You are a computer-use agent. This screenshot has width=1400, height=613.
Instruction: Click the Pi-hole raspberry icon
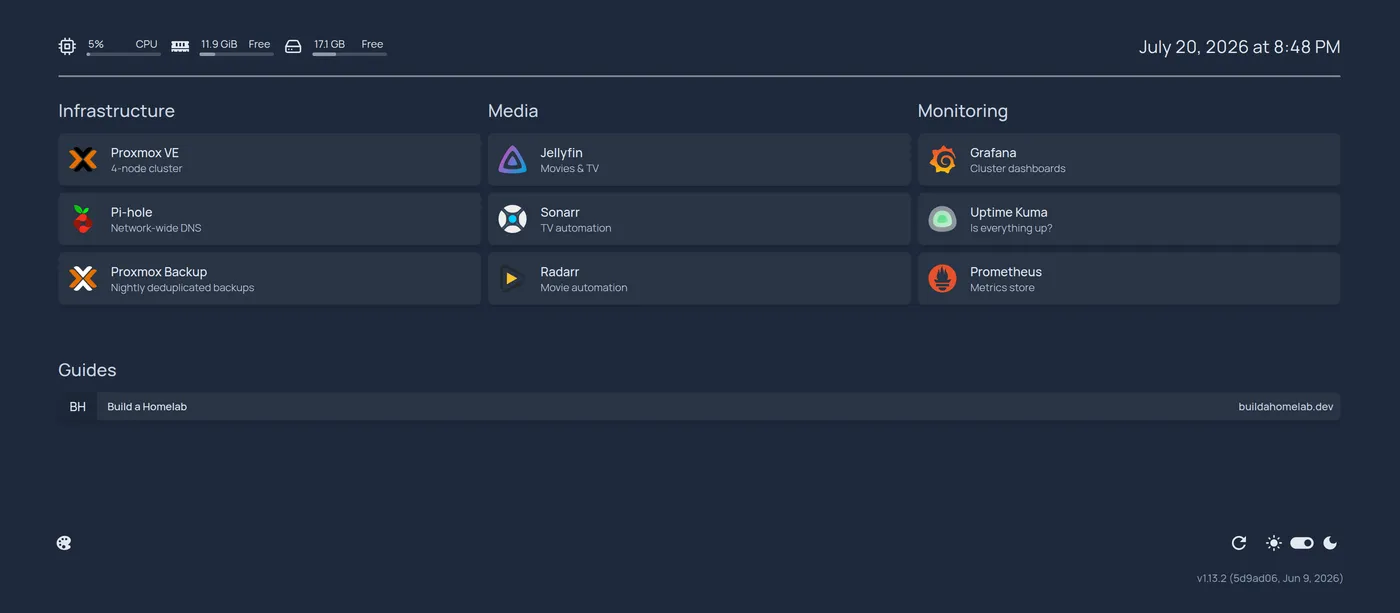click(83, 219)
